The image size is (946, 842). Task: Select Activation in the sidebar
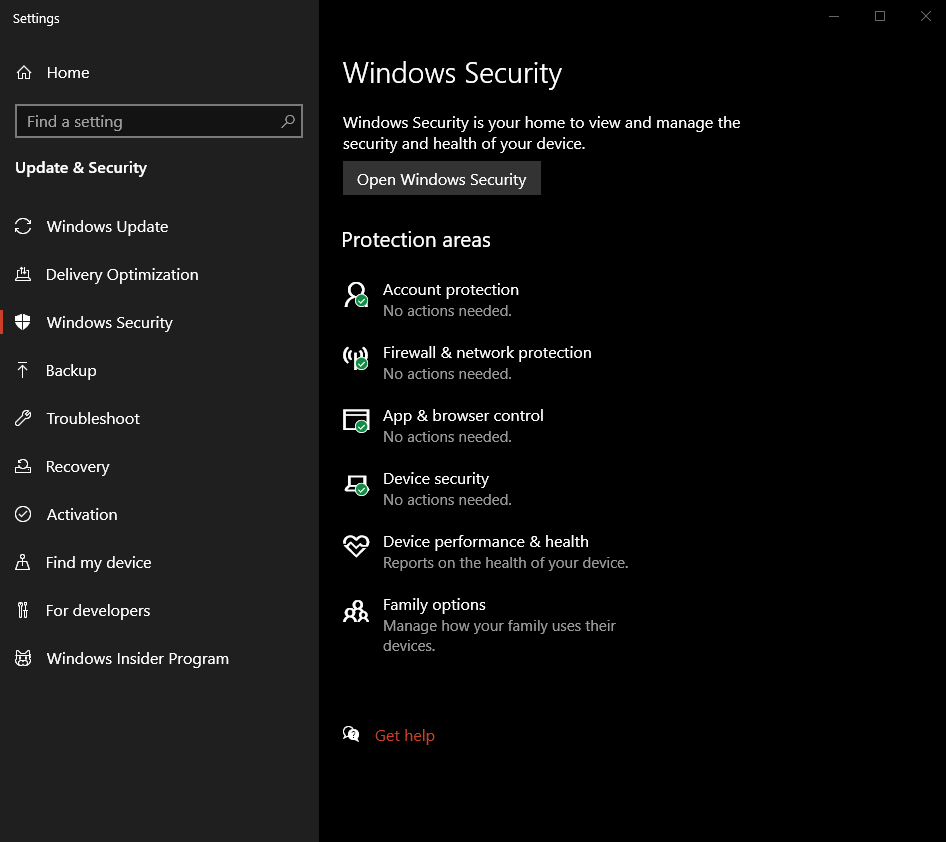[82, 515]
